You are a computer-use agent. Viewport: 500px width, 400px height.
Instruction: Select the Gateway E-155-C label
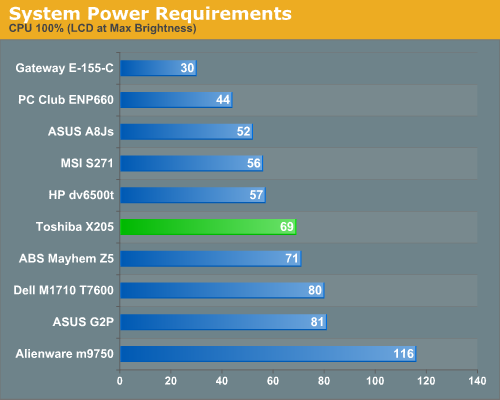click(64, 68)
